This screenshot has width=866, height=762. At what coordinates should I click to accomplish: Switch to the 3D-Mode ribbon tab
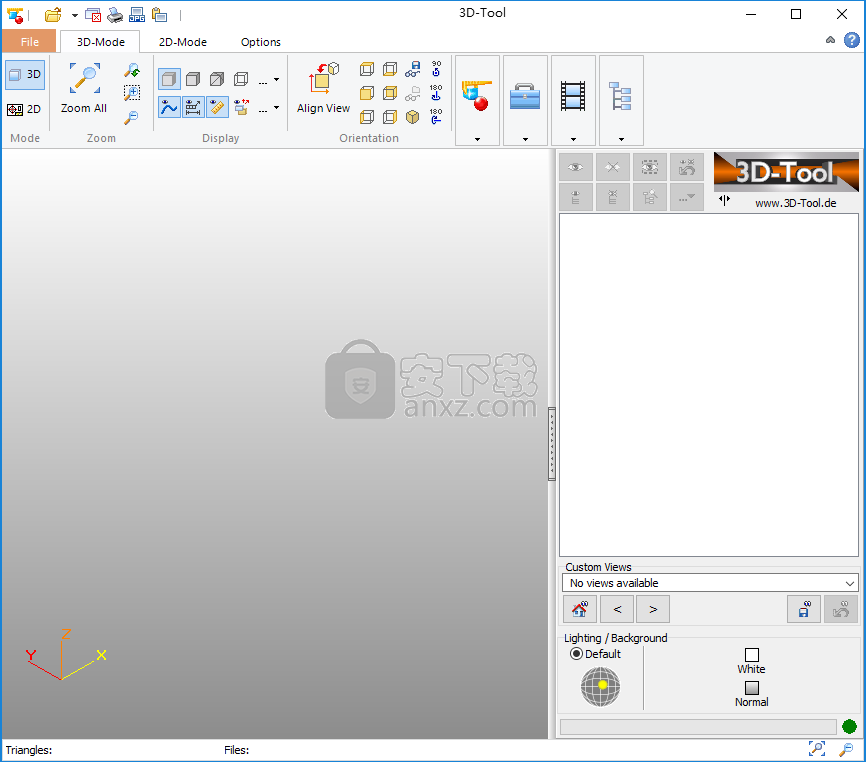click(x=101, y=42)
